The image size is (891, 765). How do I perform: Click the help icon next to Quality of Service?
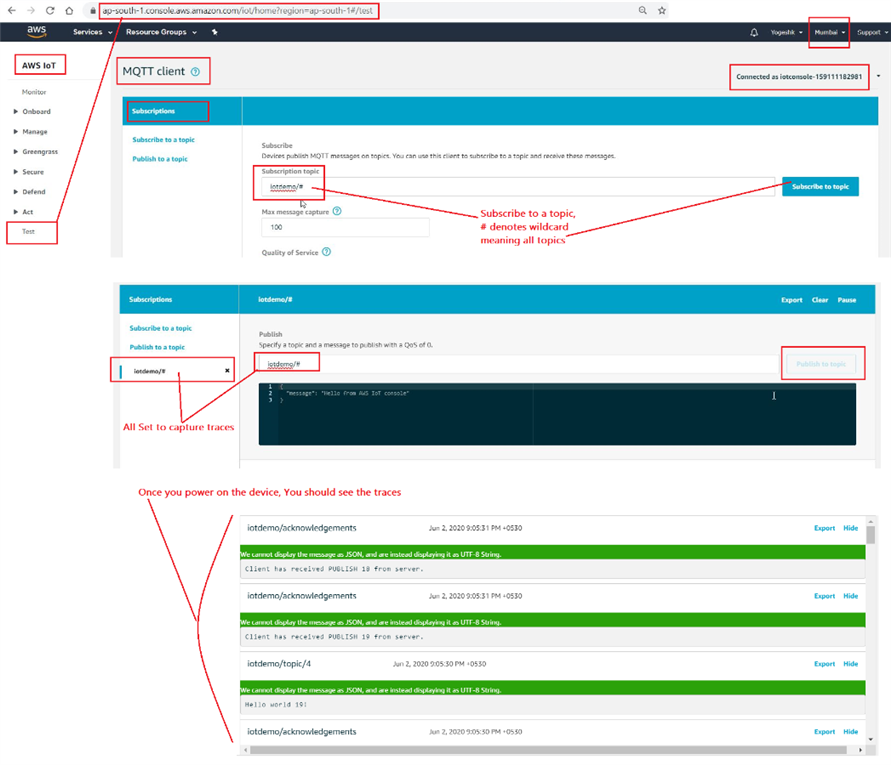(x=327, y=252)
